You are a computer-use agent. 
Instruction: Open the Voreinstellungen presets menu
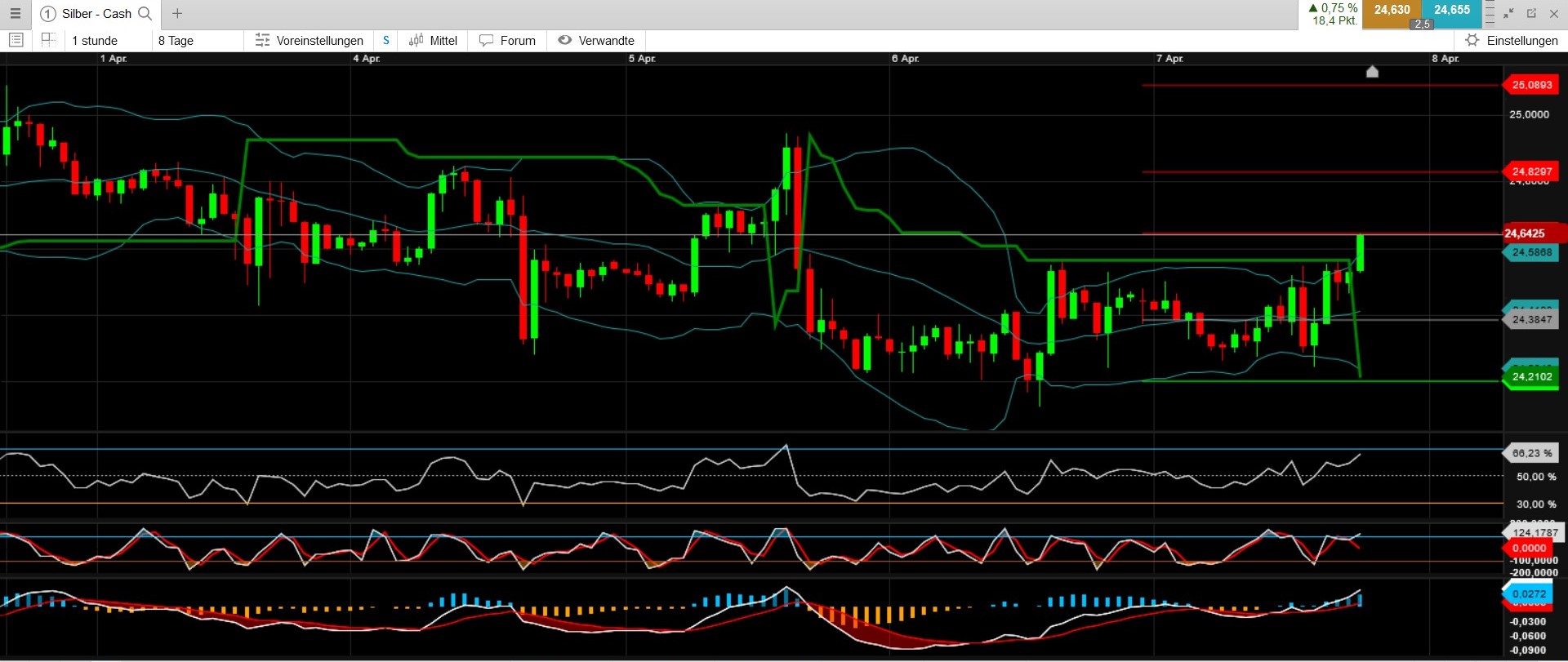[x=319, y=40]
